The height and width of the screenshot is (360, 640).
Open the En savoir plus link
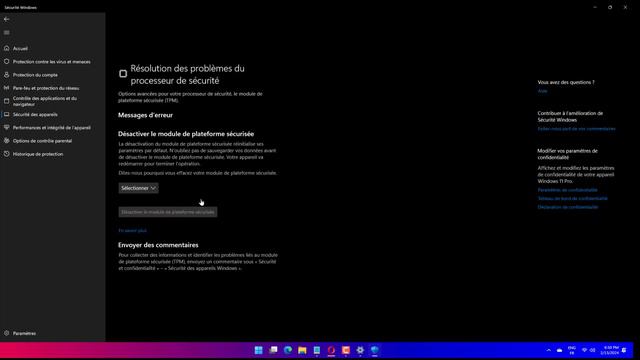pyautogui.click(x=132, y=231)
